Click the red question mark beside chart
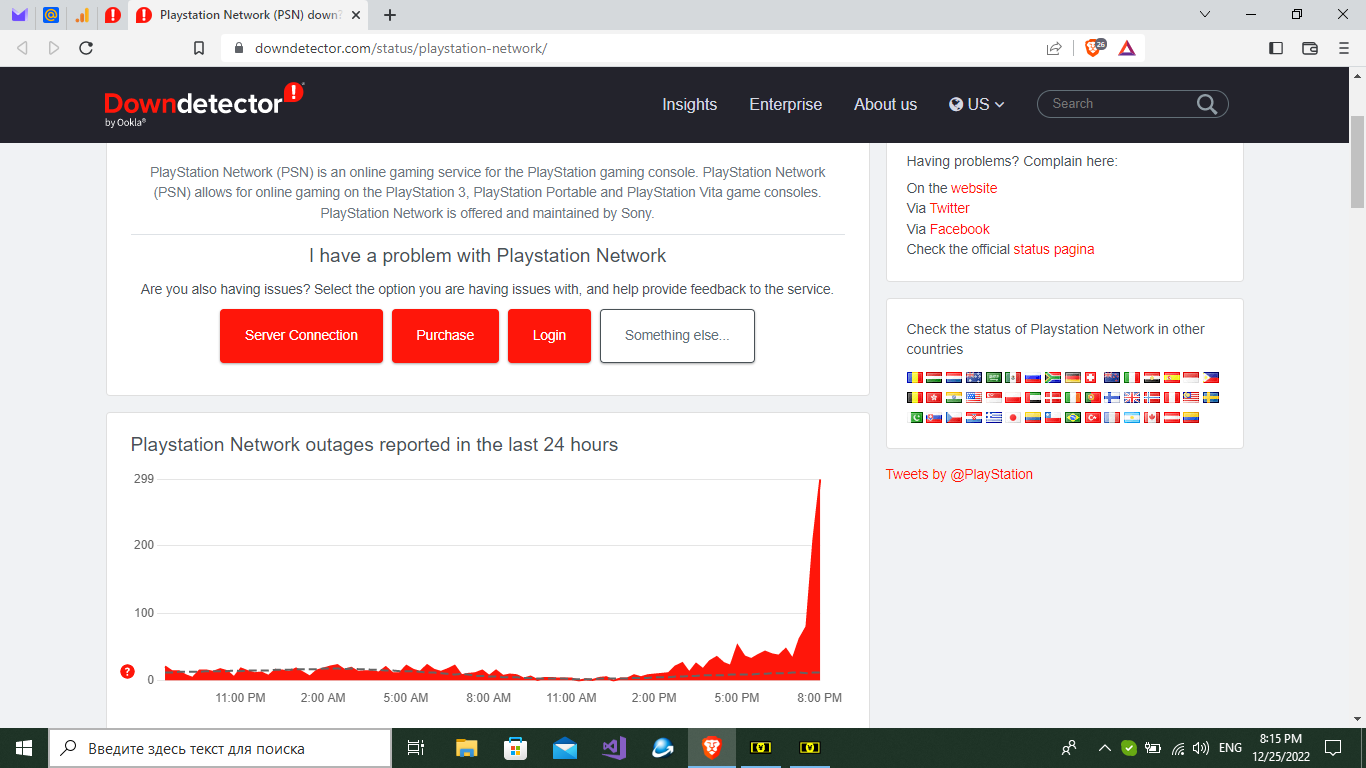The image size is (1366, 768). click(x=127, y=671)
